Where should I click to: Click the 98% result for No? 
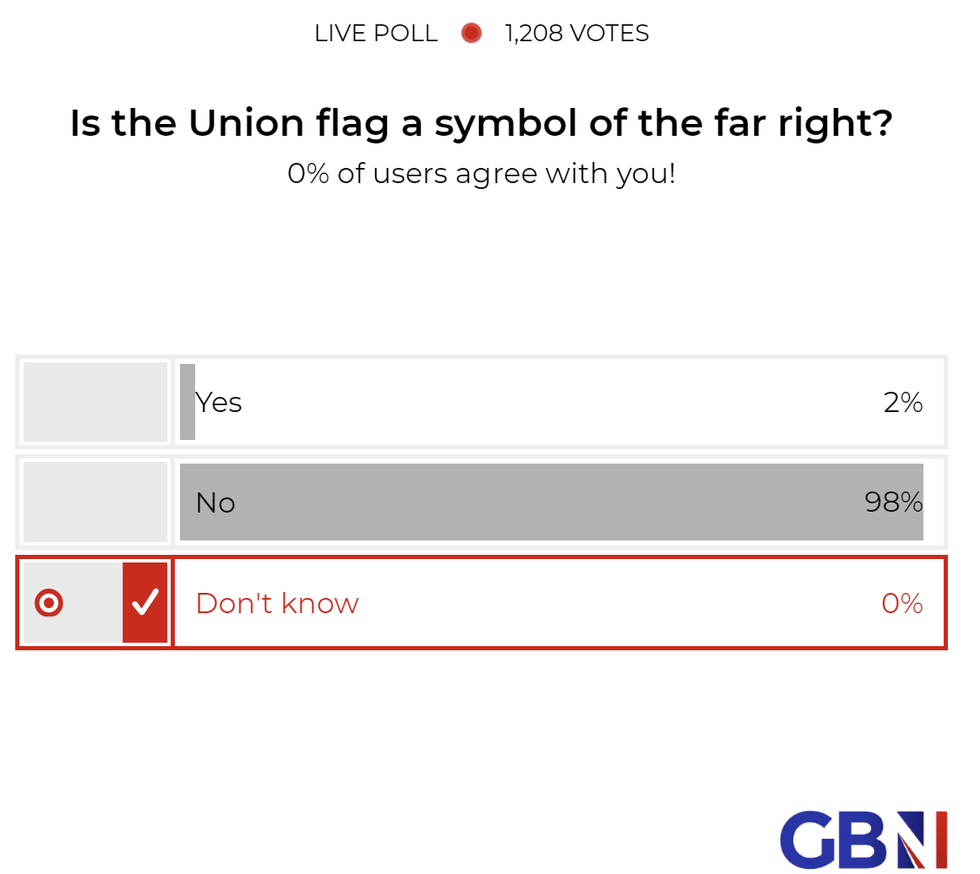(893, 502)
